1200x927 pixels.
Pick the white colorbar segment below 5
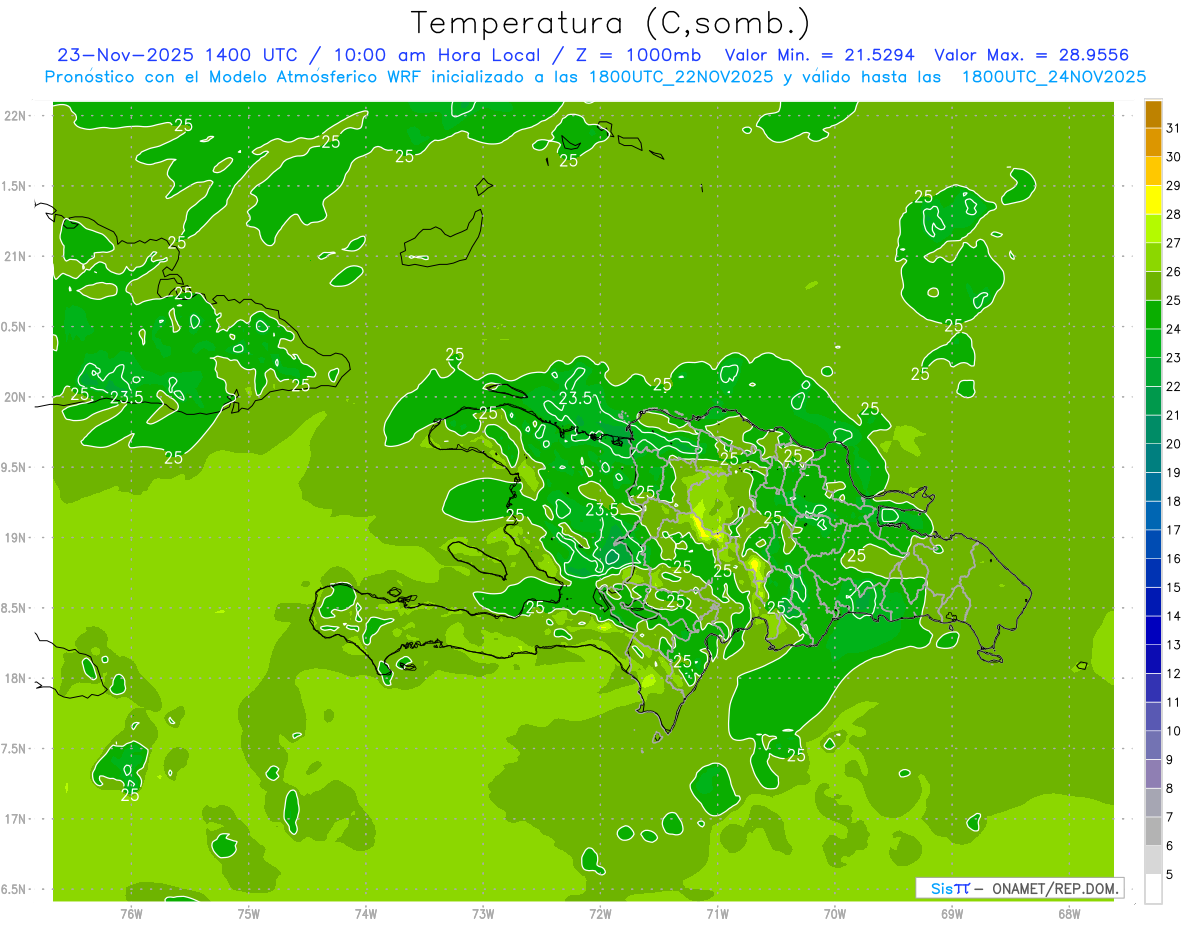click(1153, 889)
